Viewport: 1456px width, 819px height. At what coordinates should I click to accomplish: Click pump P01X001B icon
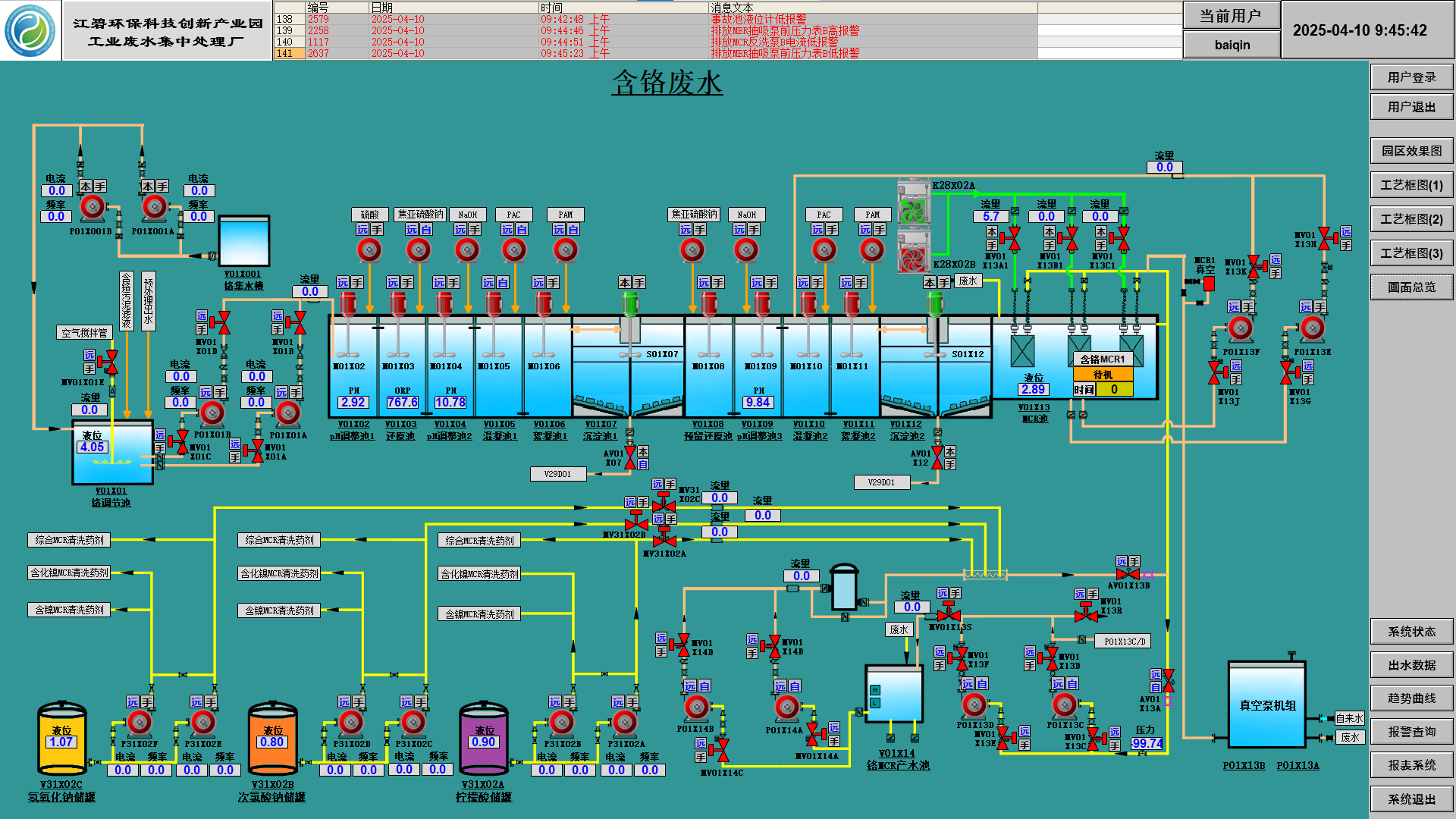[93, 206]
